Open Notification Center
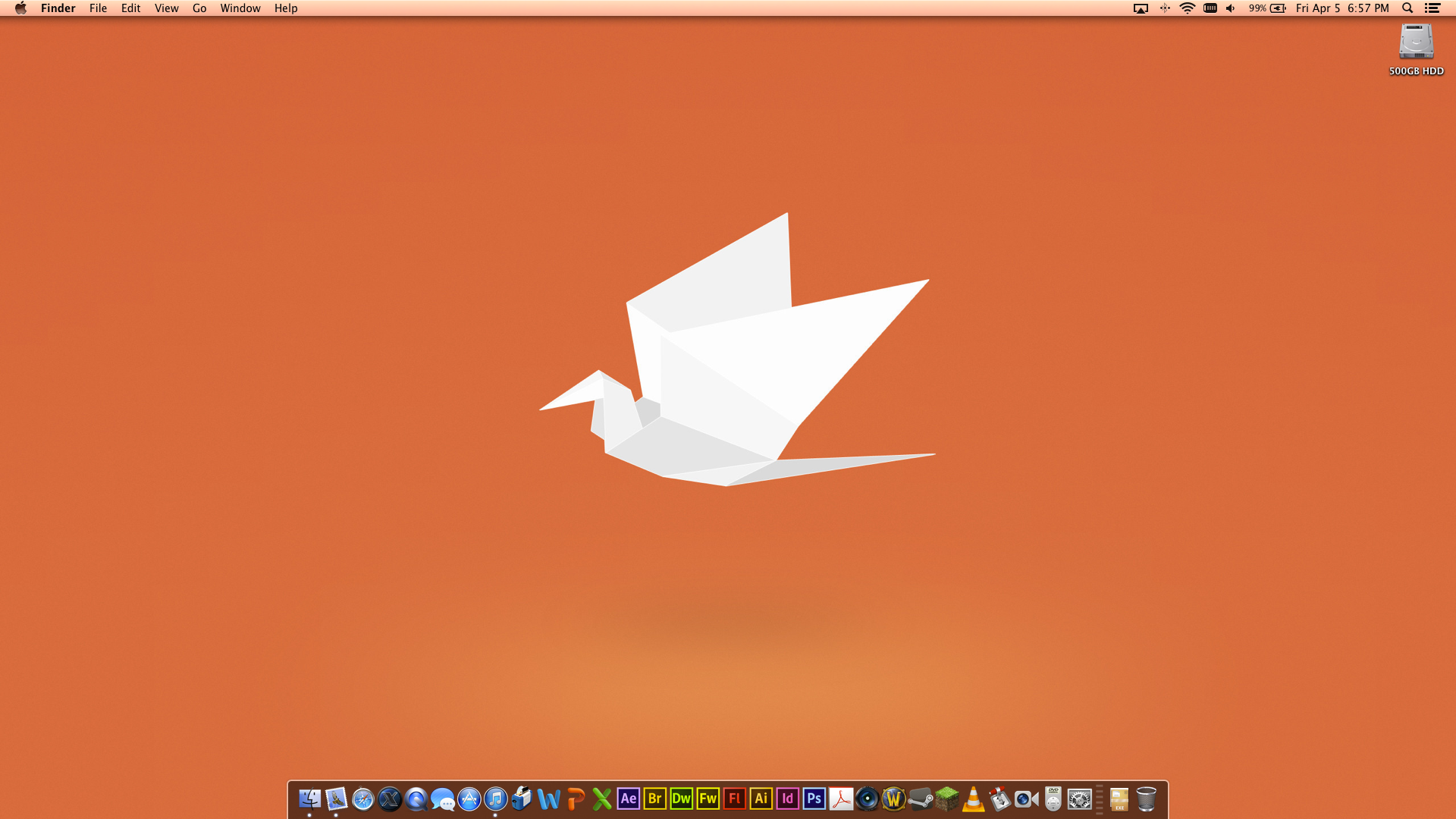Viewport: 1456px width, 819px height. (x=1432, y=8)
